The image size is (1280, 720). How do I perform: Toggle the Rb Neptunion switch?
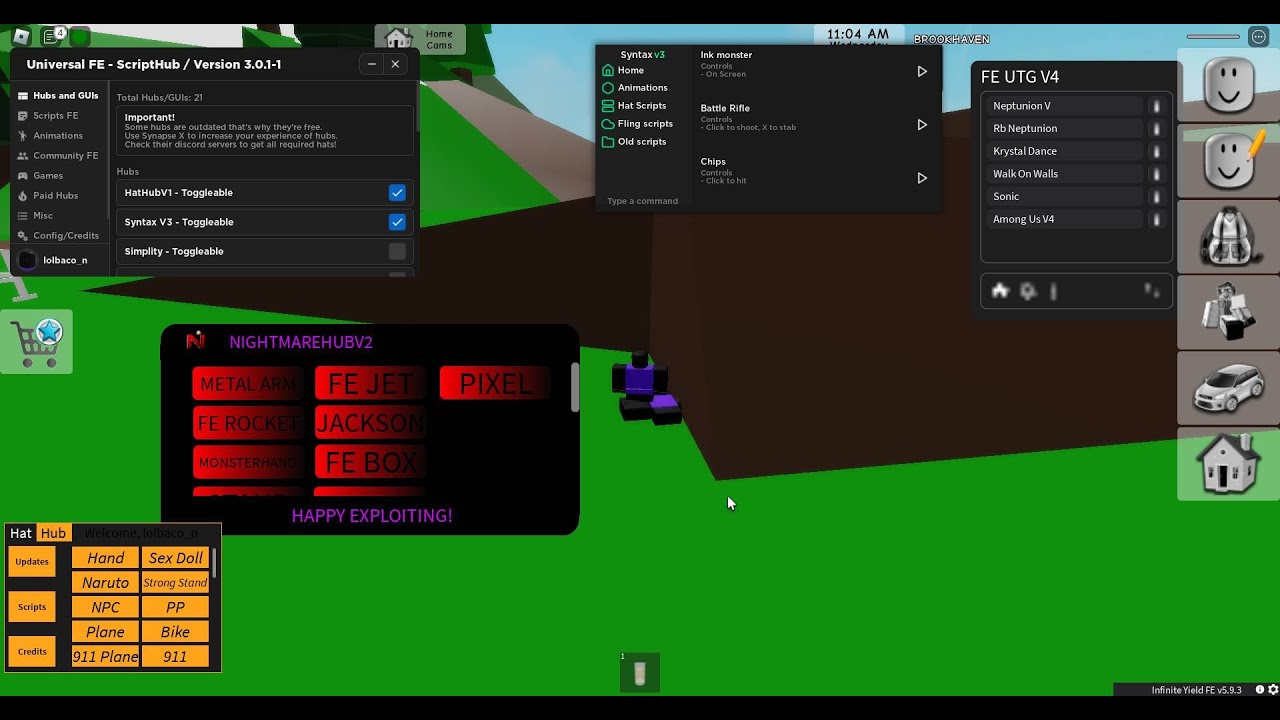[1156, 128]
